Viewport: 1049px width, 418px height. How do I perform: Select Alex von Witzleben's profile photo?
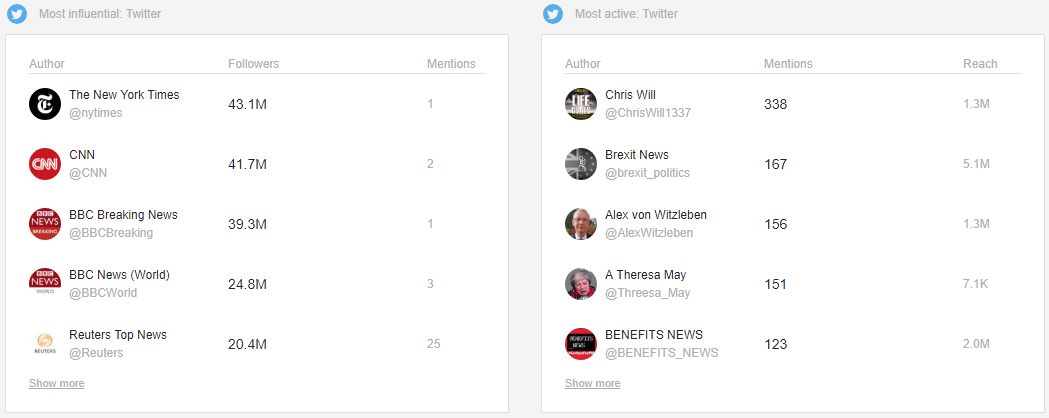(x=581, y=223)
